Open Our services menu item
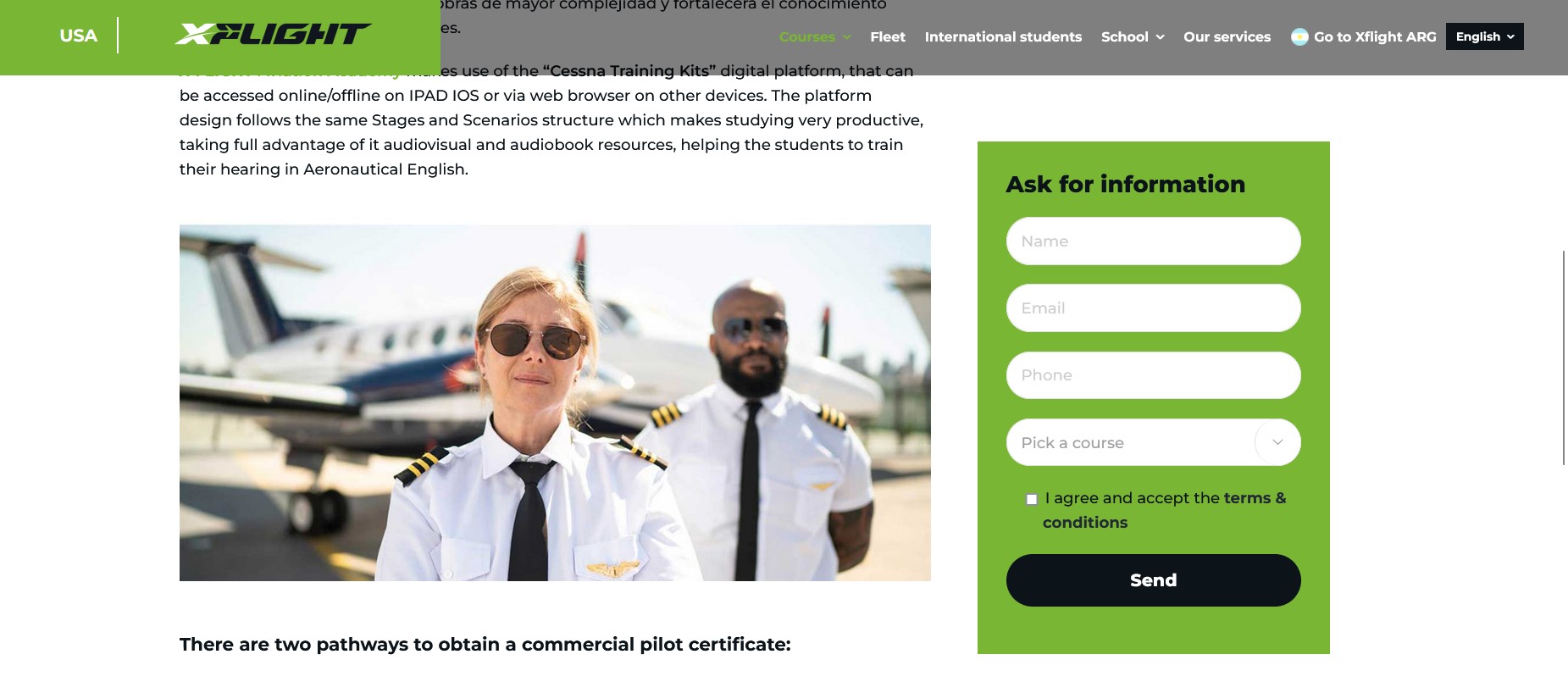The height and width of the screenshot is (693, 1568). point(1227,36)
